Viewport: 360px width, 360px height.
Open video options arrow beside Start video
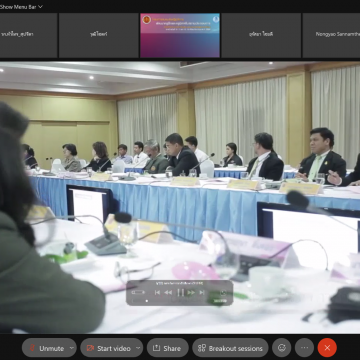coord(139,348)
